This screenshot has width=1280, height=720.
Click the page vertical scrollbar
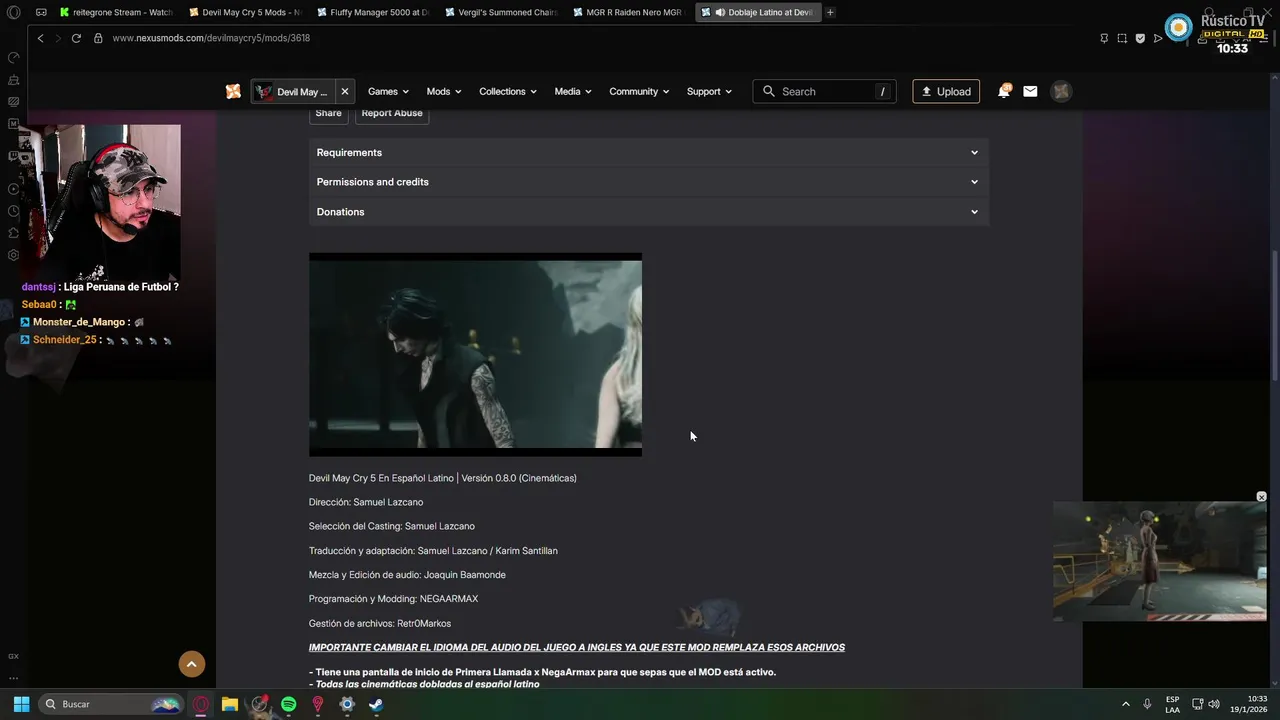(x=1274, y=313)
